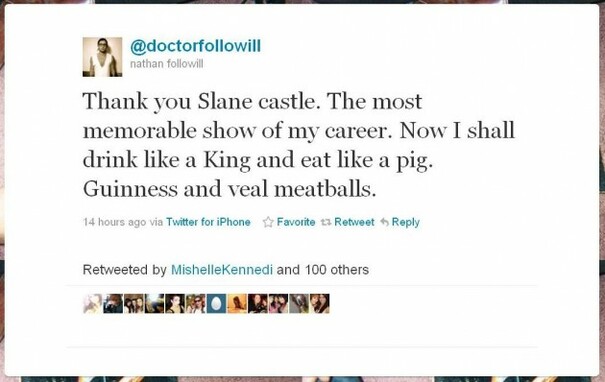
Task: Visit MishelleKennedi's profile link
Action: coord(222,269)
